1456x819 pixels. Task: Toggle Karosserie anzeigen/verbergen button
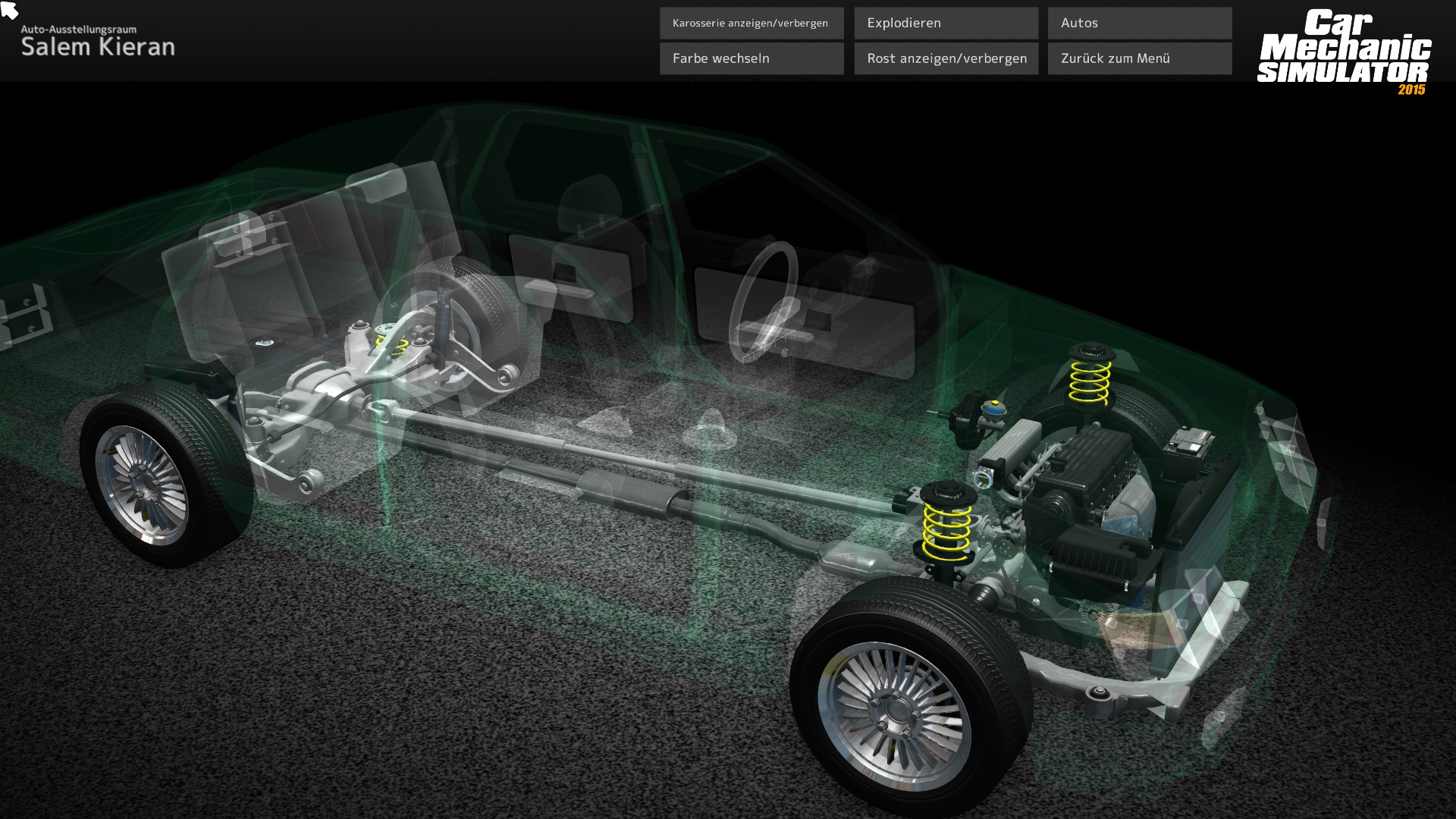click(751, 24)
